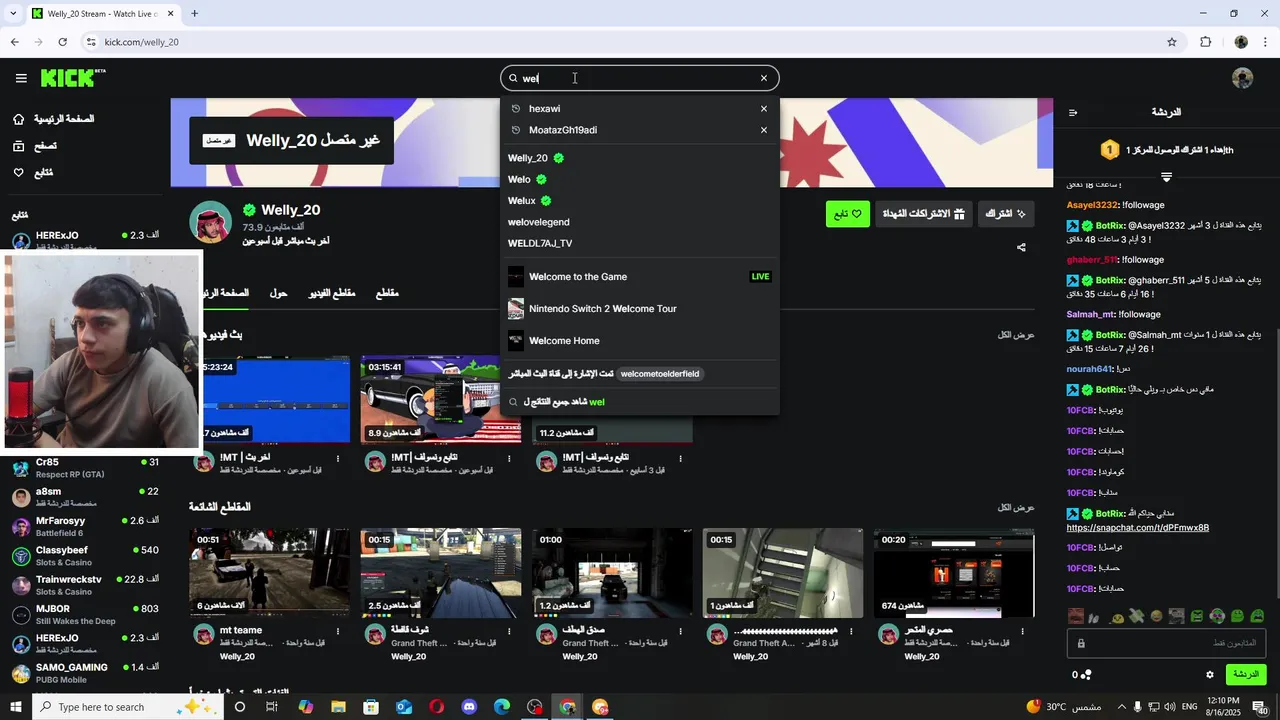Click the welcometoelderfield tag
Viewport: 1280px width, 720px height.
660,374
